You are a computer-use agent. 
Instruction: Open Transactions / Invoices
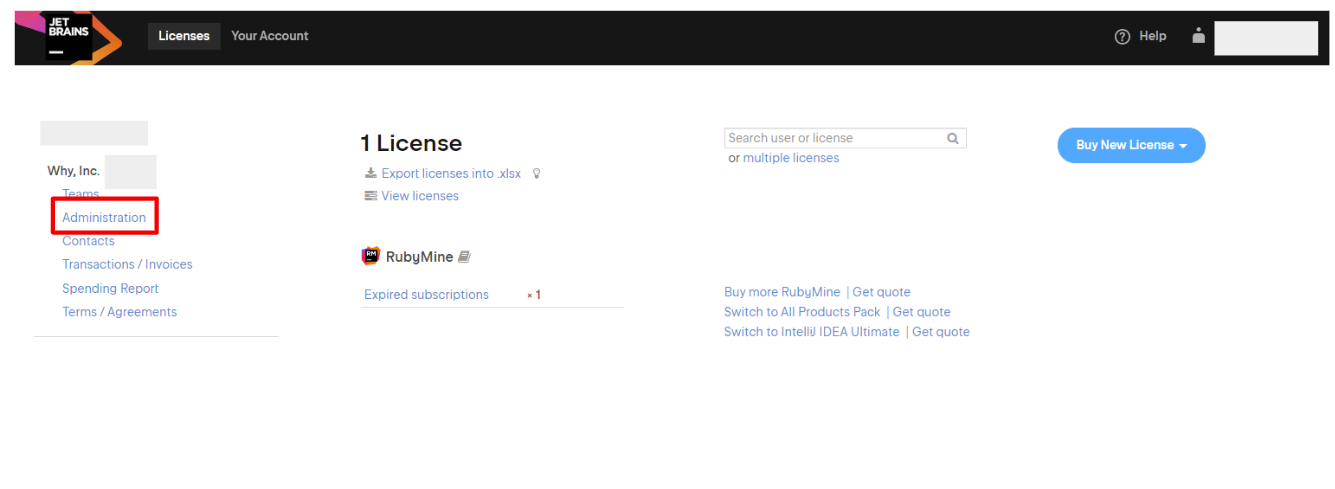tap(127, 265)
